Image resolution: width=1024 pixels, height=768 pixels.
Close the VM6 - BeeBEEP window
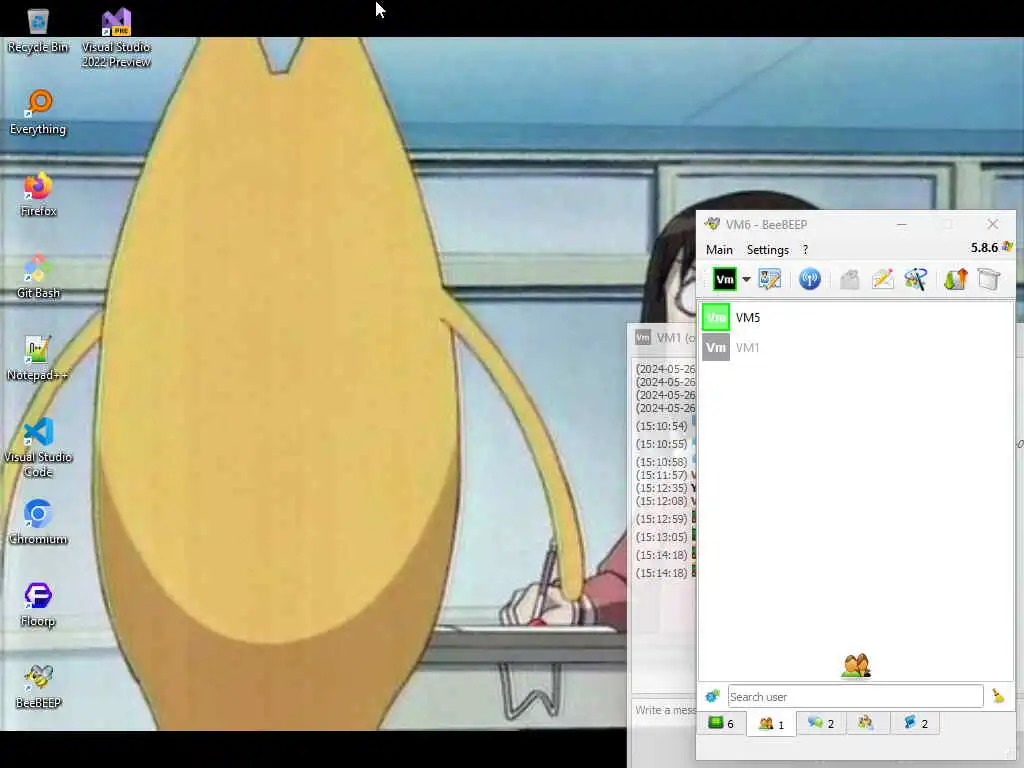(993, 224)
